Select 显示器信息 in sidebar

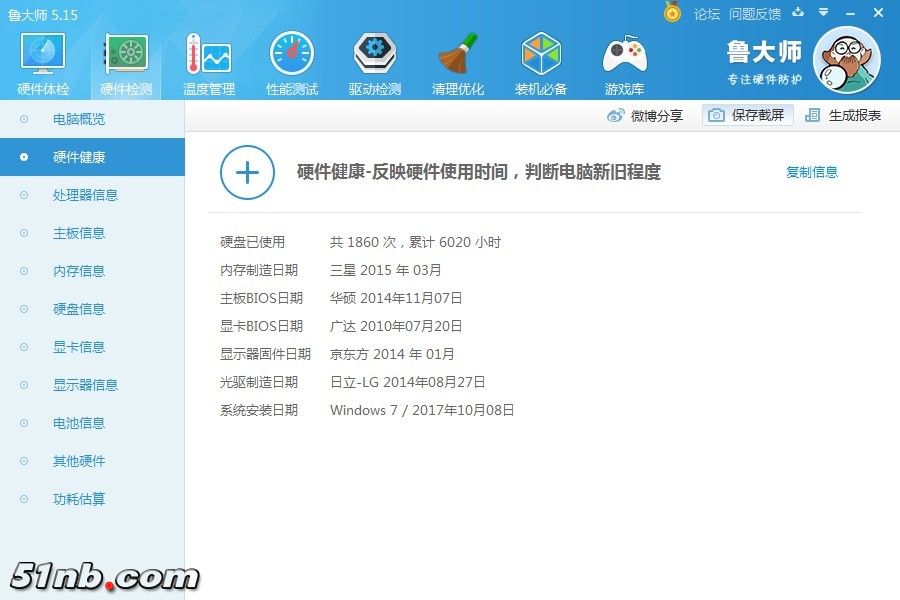92,385
